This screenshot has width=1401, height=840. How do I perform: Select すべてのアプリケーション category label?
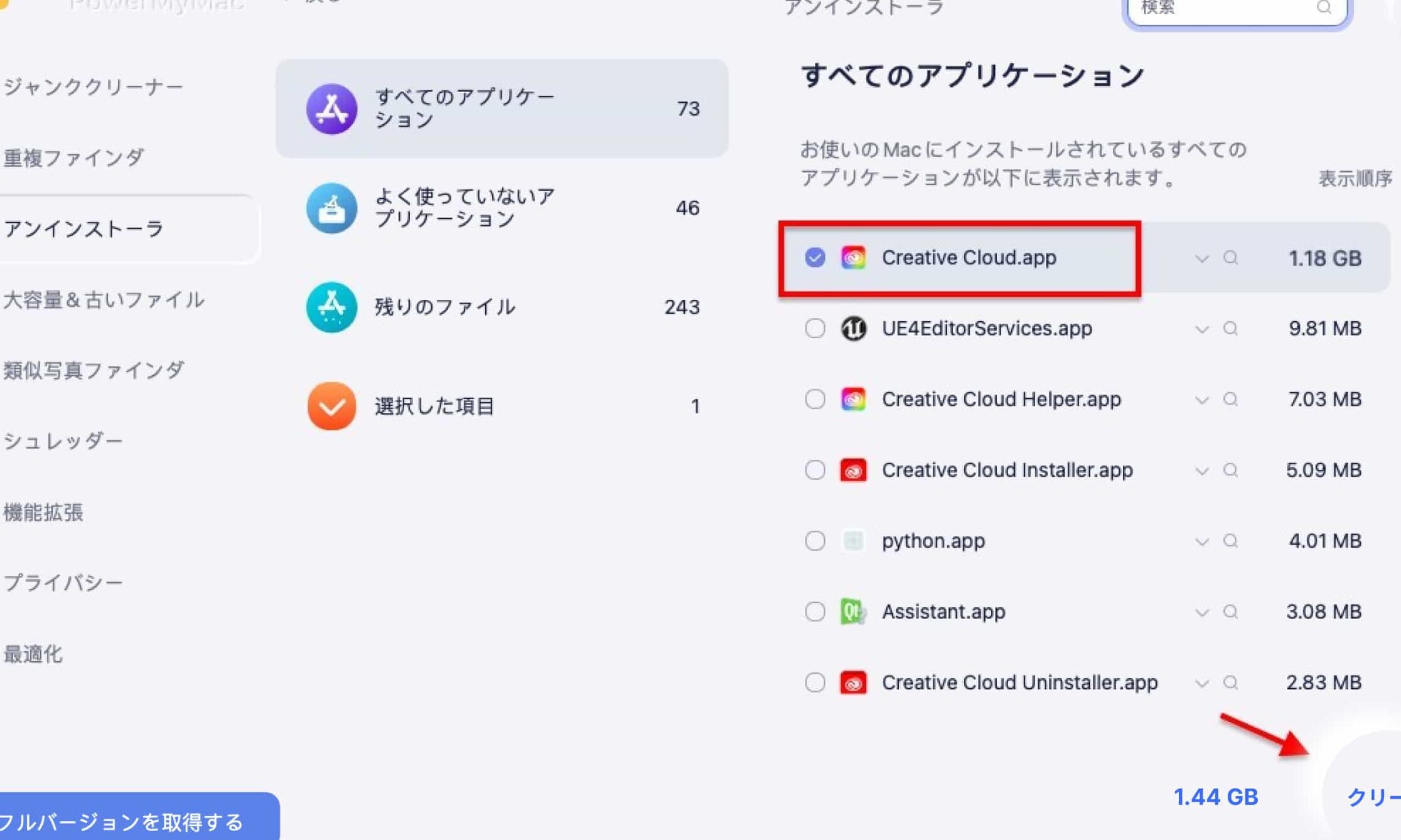click(464, 108)
